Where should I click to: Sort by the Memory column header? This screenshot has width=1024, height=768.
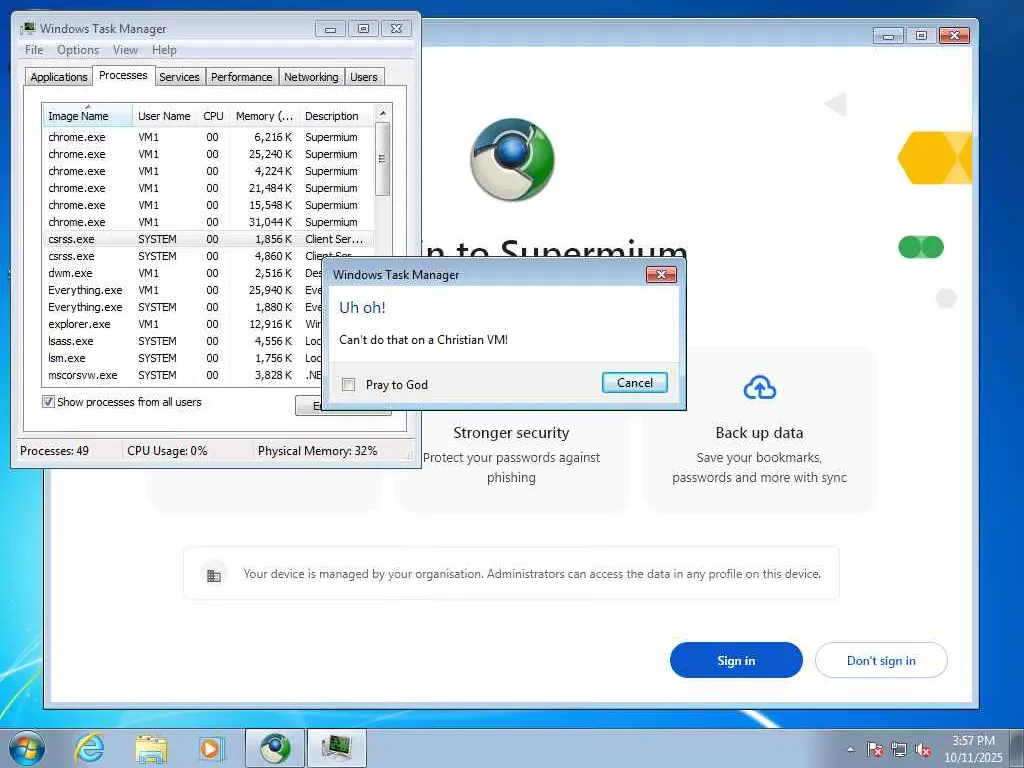coord(264,116)
